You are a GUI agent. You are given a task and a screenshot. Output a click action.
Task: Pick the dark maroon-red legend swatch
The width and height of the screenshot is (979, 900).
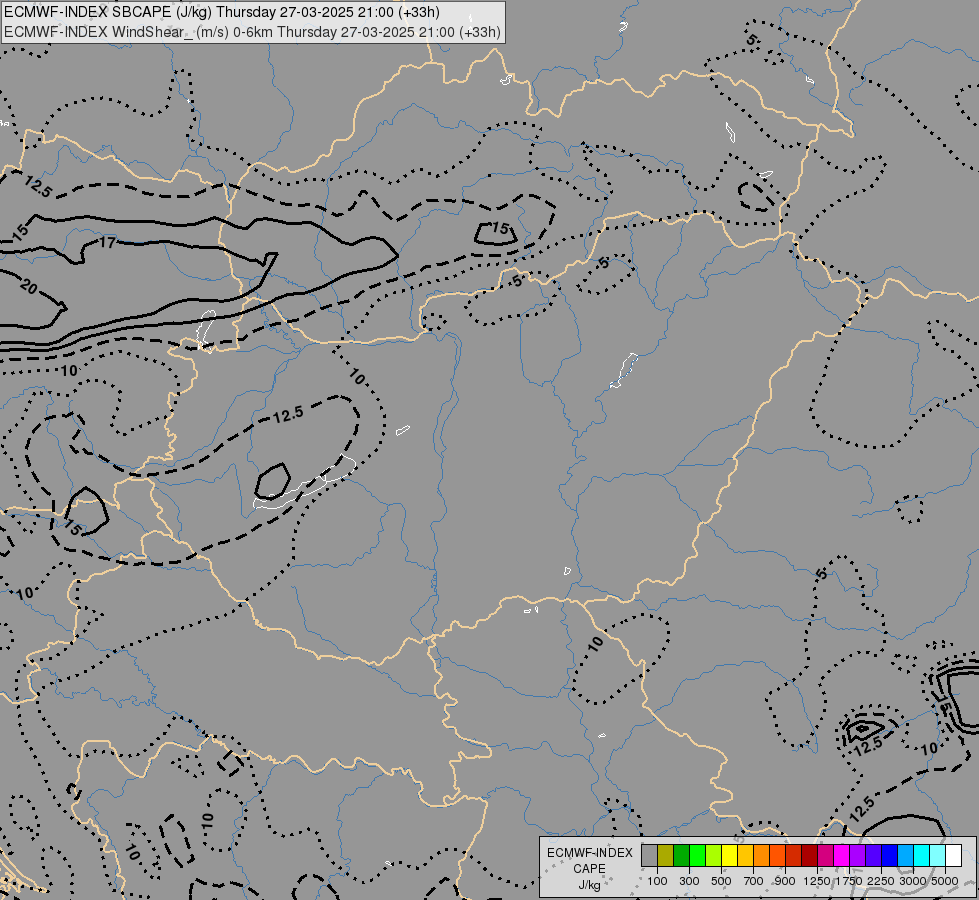pyautogui.click(x=809, y=855)
